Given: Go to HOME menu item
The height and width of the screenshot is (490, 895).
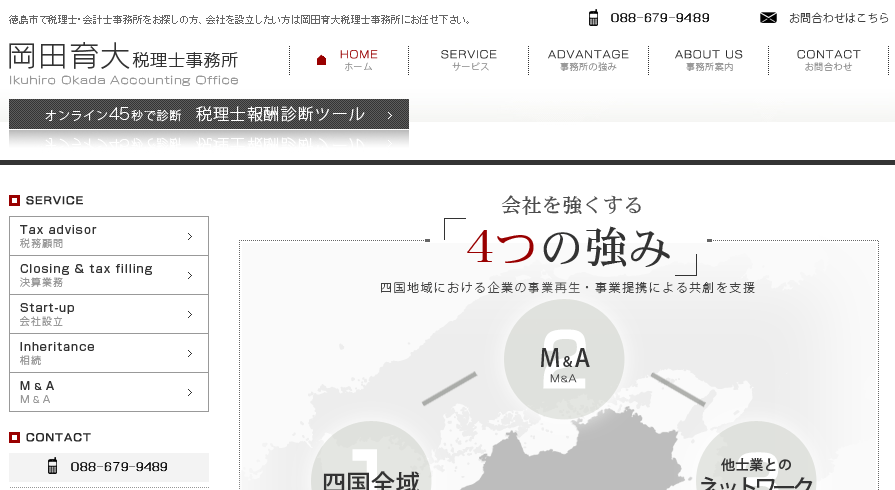Looking at the screenshot, I should (349, 60).
